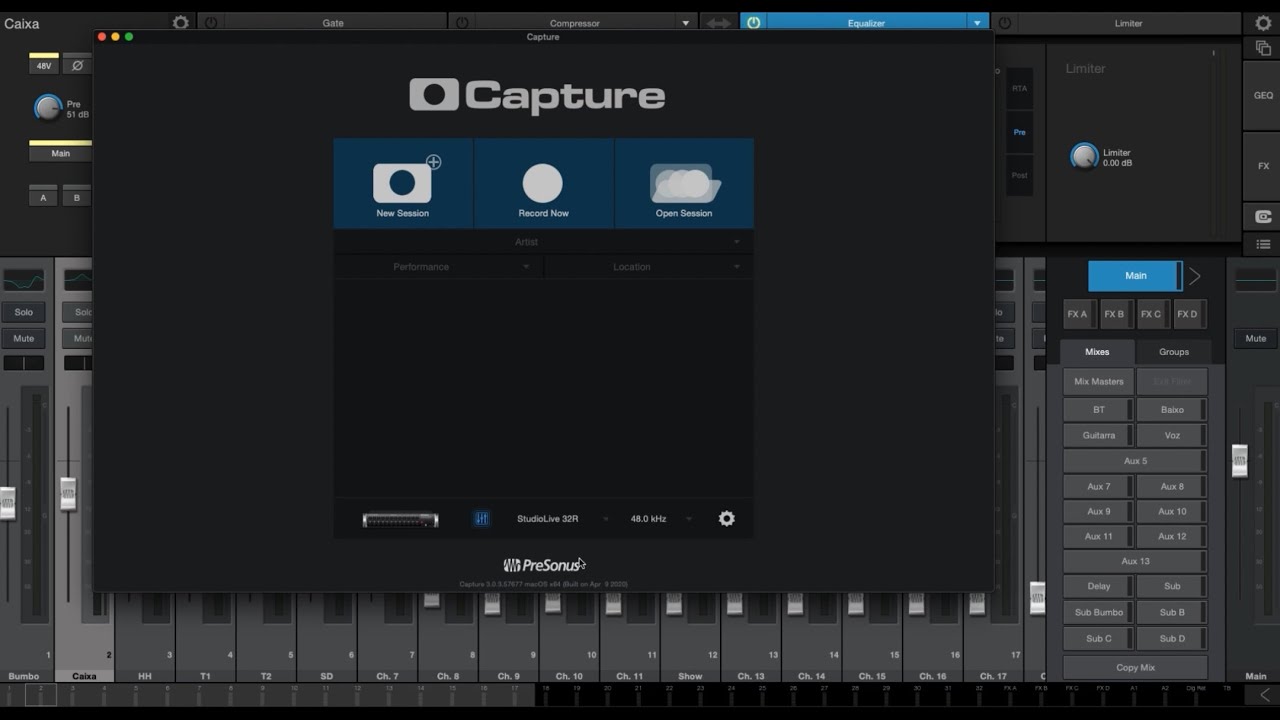Expand the Location dropdown
This screenshot has height=720, width=1280.
(x=737, y=267)
